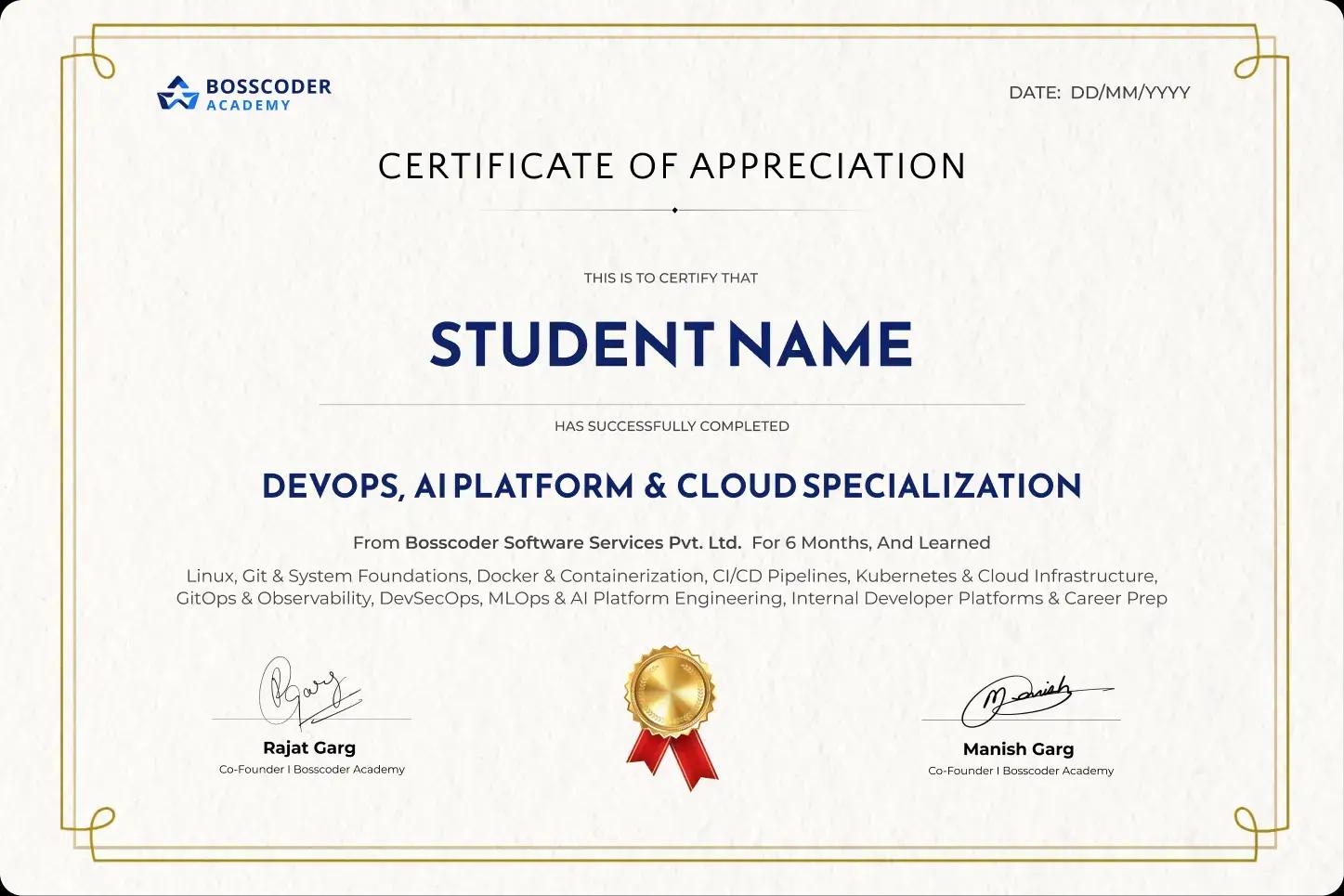
Task: Click the gold medal ribbon badge
Action: [x=672, y=717]
